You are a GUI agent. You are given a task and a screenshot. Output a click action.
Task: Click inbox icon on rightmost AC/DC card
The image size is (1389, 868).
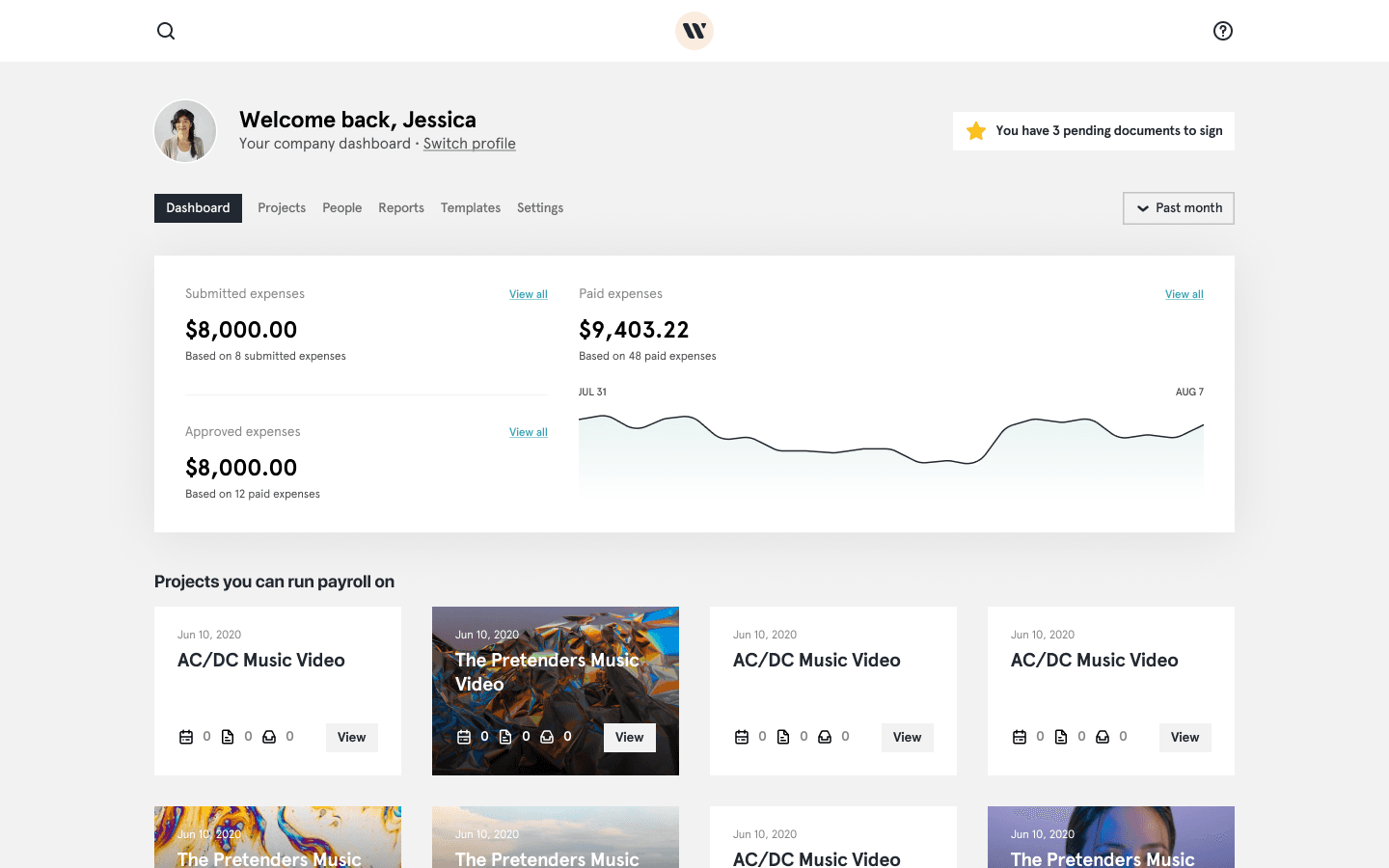click(1103, 737)
